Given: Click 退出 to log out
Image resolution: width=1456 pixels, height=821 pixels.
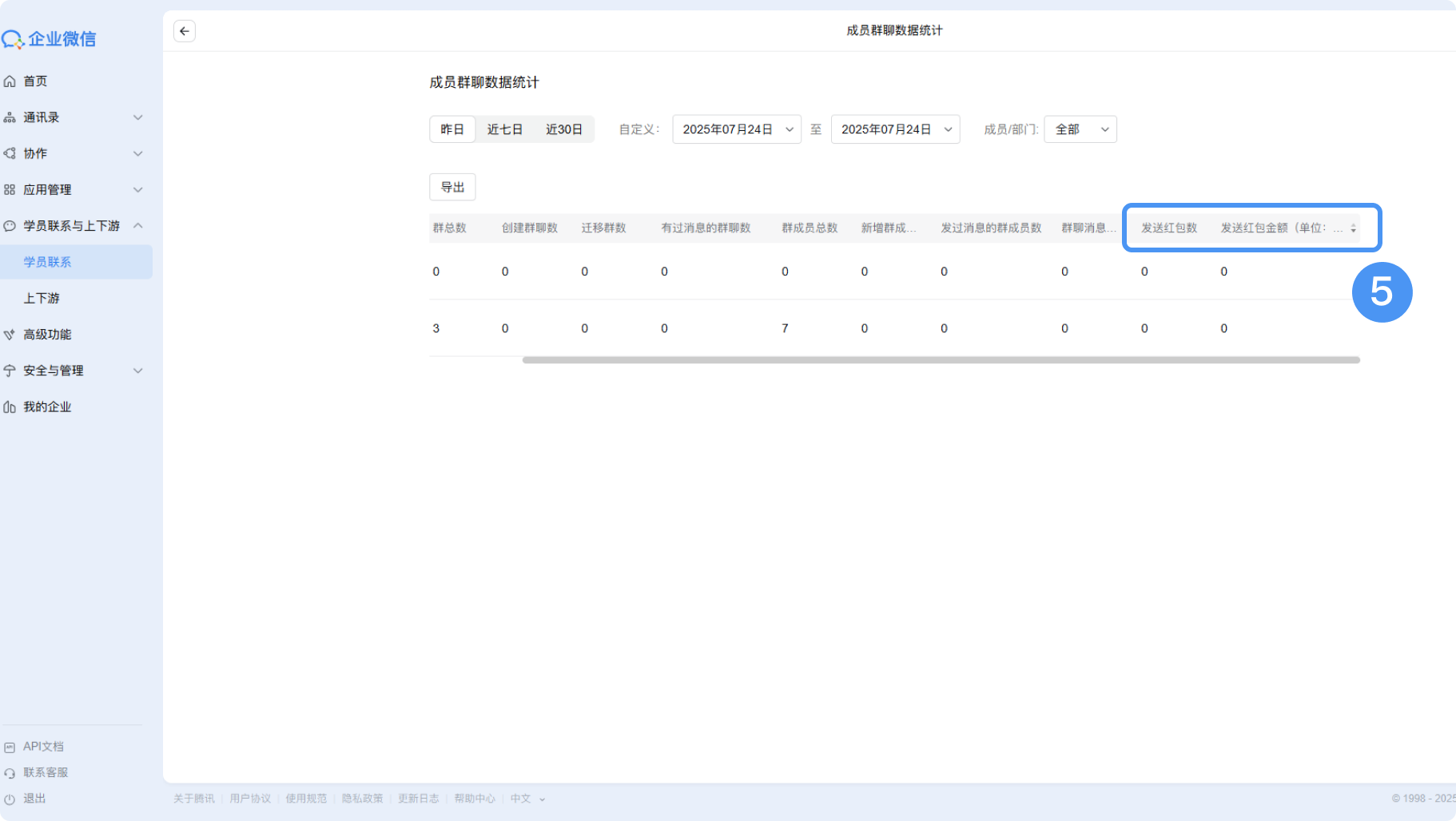Looking at the screenshot, I should 34,799.
